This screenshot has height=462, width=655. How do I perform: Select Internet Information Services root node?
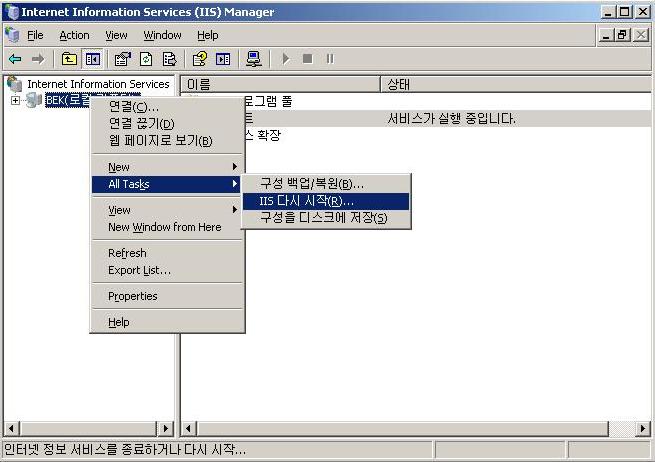(x=98, y=84)
